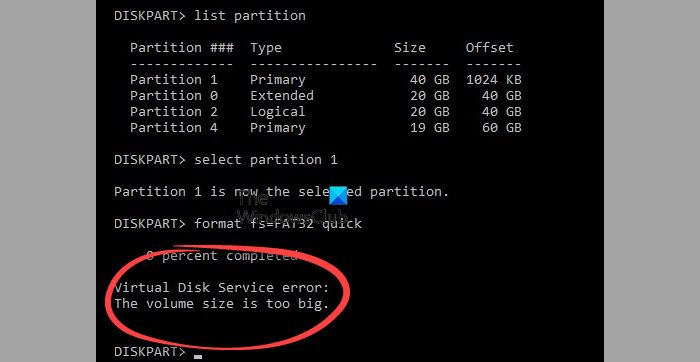This screenshot has height=362, width=700.
Task: Click the blinking cursor after the DISKPART prompt
Action: 198,357
